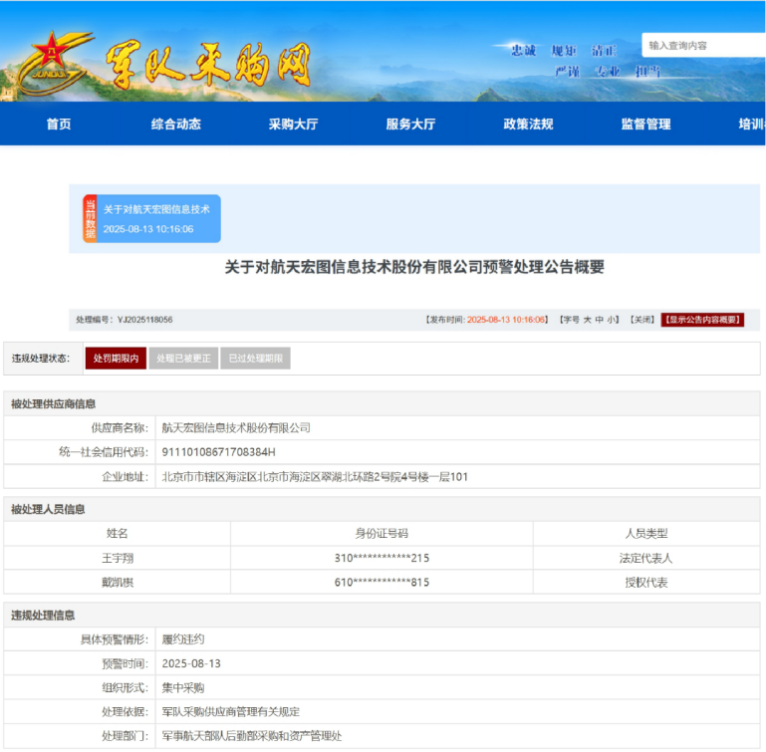Open the 首页 navigation item

[x=59, y=124]
